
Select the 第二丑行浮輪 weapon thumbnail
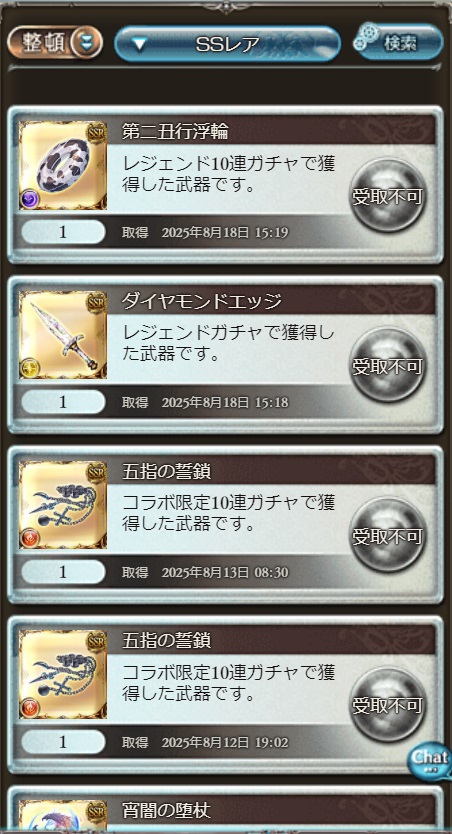coord(63,165)
